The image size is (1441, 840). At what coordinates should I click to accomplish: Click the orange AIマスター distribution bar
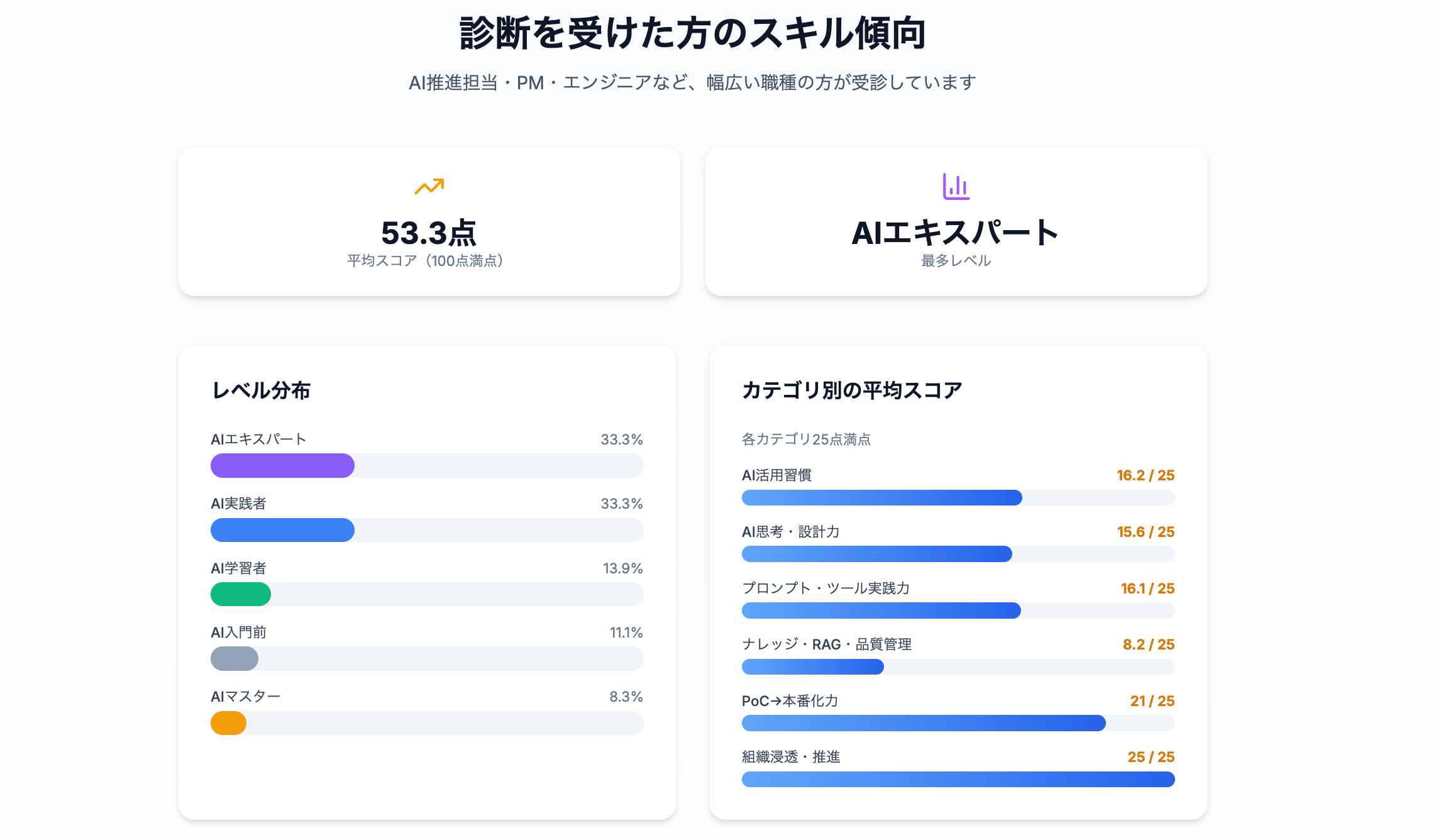point(228,723)
